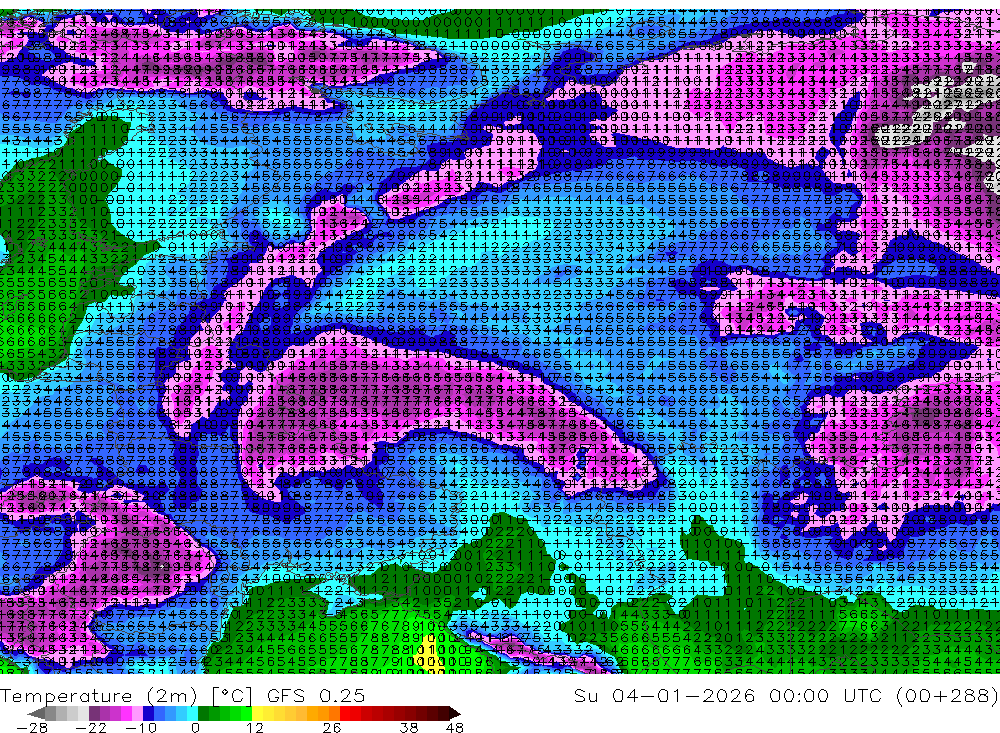Click the yellow swatch above 12 on scale

point(258,713)
